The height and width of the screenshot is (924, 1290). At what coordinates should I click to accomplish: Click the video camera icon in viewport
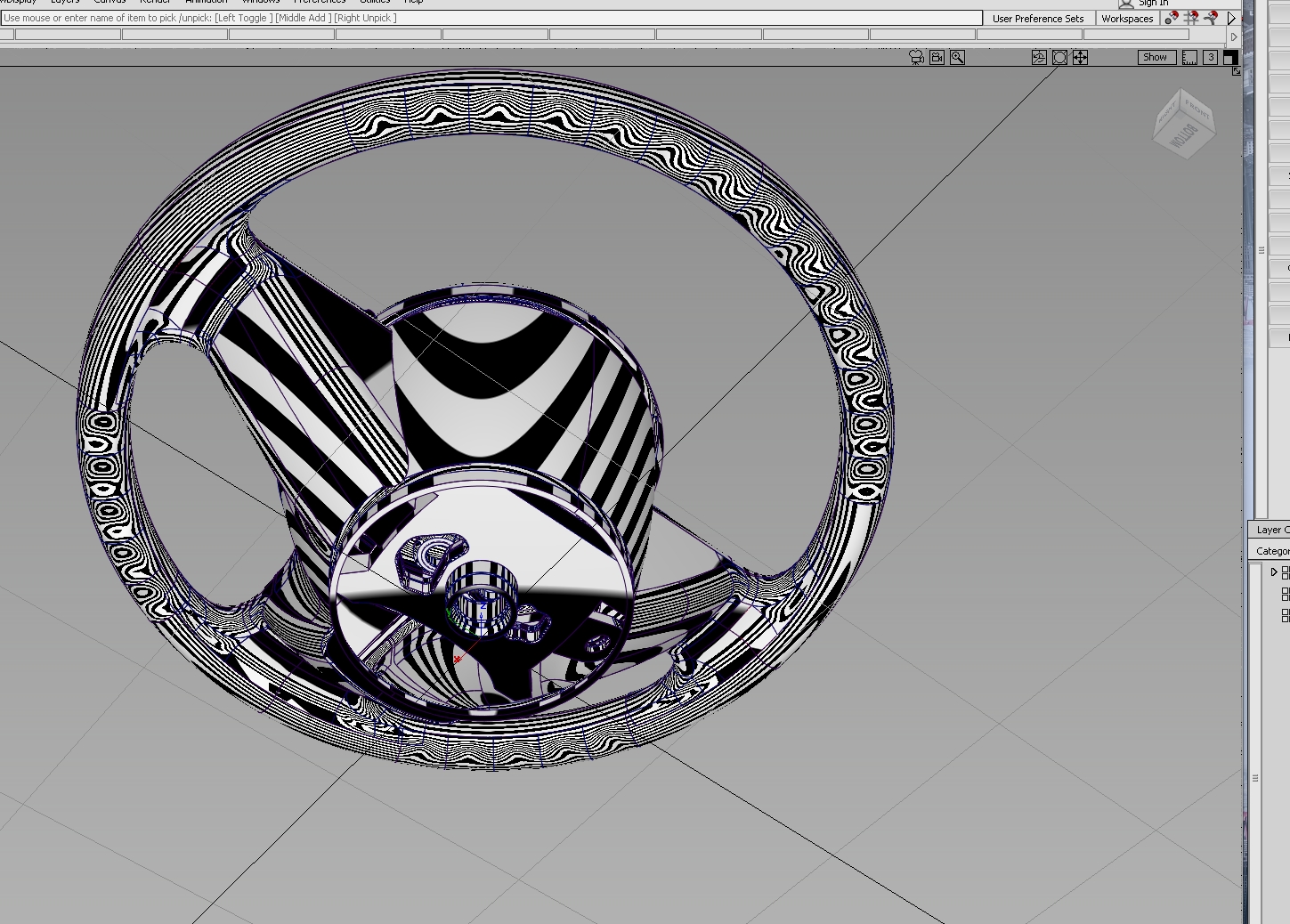click(937, 57)
